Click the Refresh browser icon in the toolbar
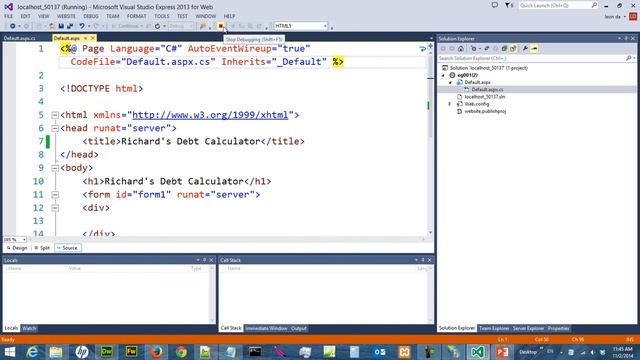This screenshot has height=360, width=640. point(158,26)
